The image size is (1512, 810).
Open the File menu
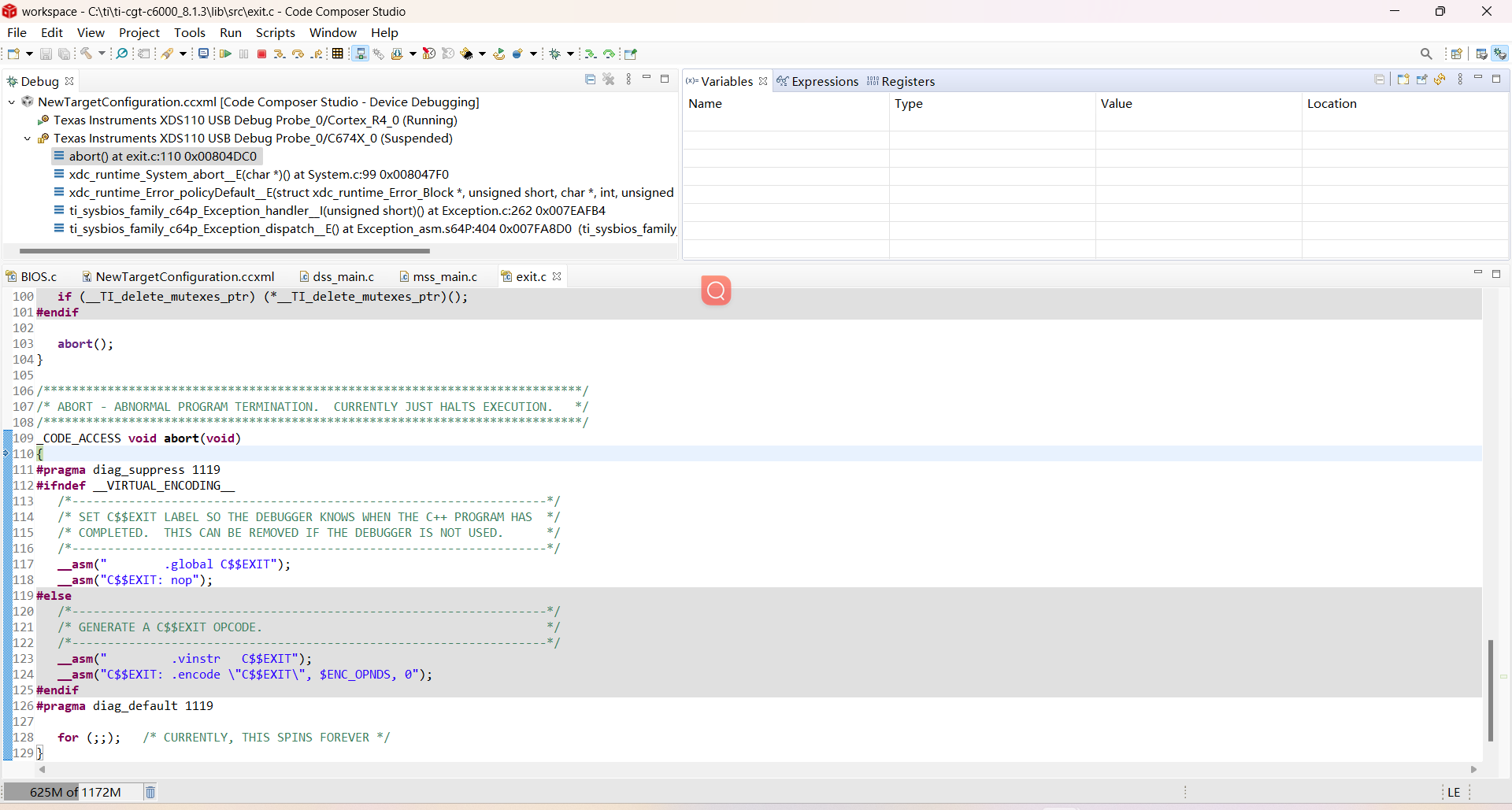click(17, 32)
